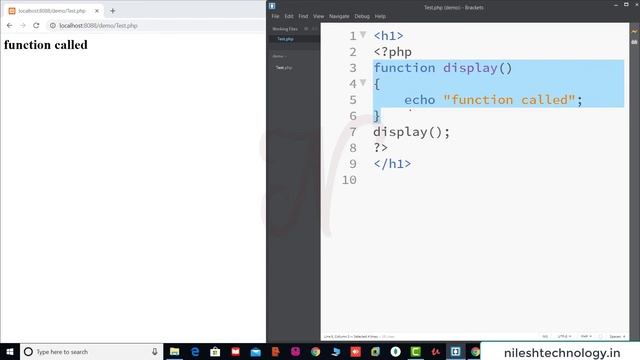Open the Navigate menu in Brackets
The height and width of the screenshot is (360, 640).
[x=339, y=16]
